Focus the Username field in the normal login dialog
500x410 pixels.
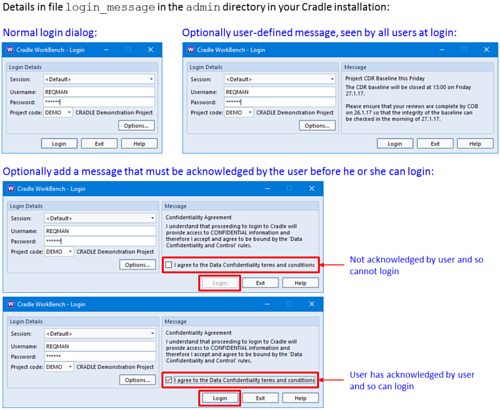[99, 92]
